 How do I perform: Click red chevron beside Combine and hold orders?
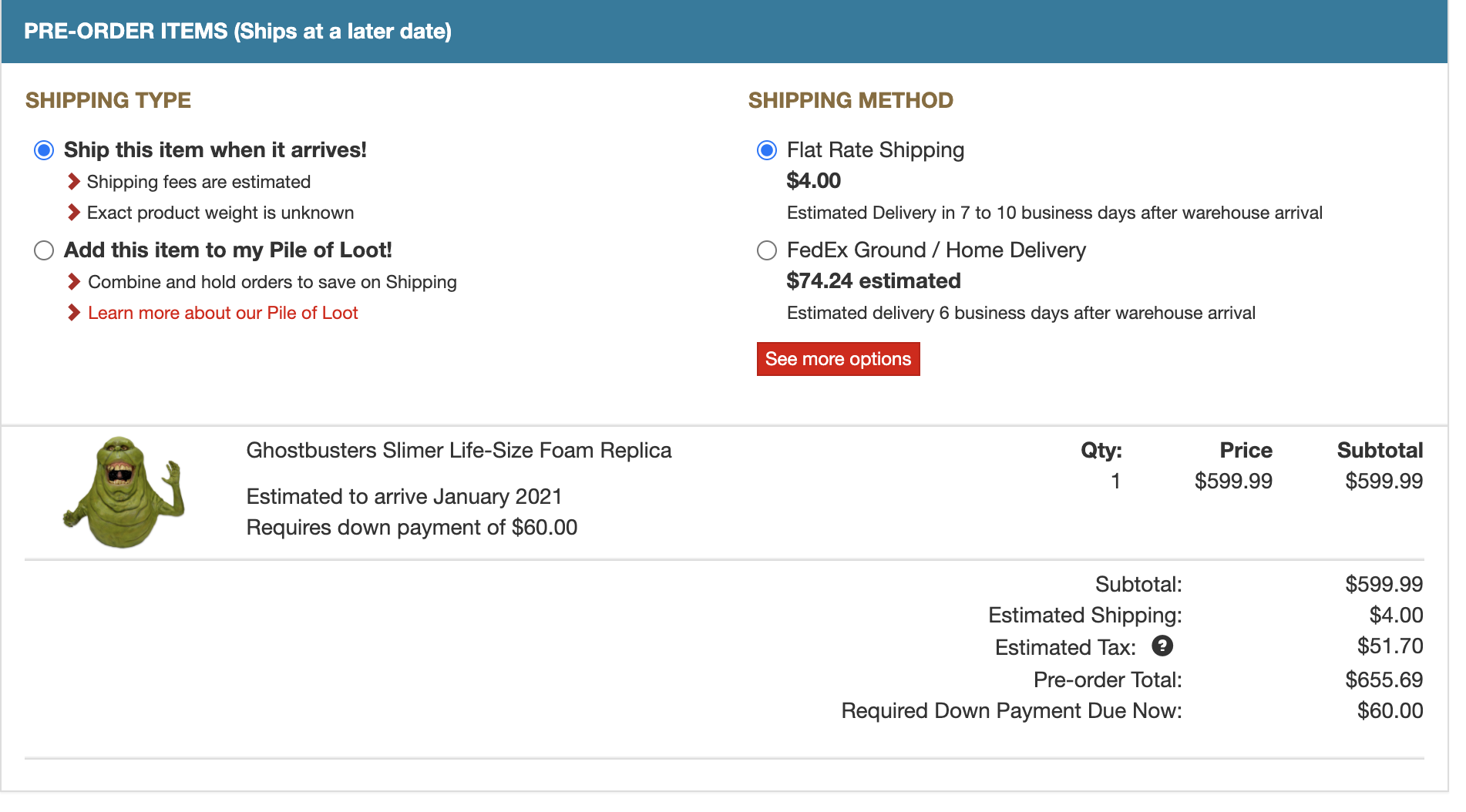pyautogui.click(x=74, y=282)
